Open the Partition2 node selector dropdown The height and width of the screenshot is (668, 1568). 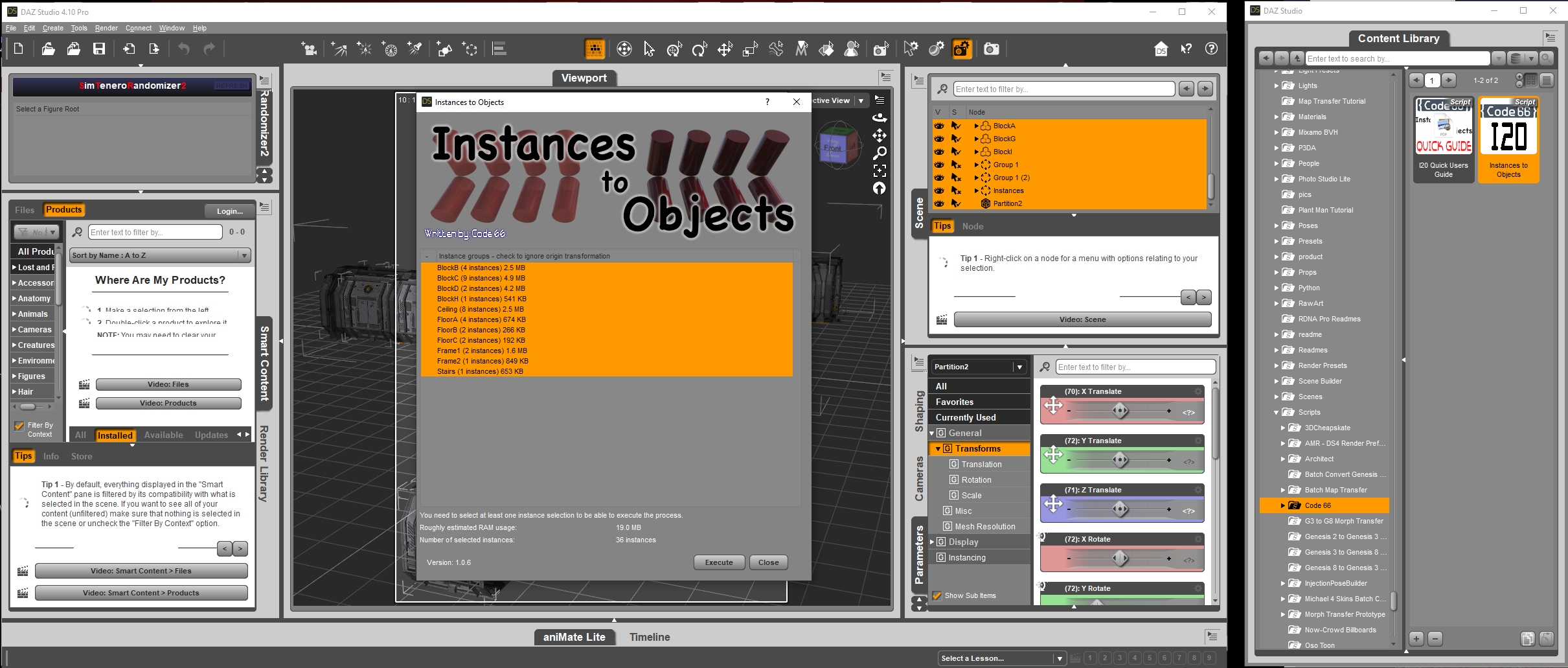979,367
